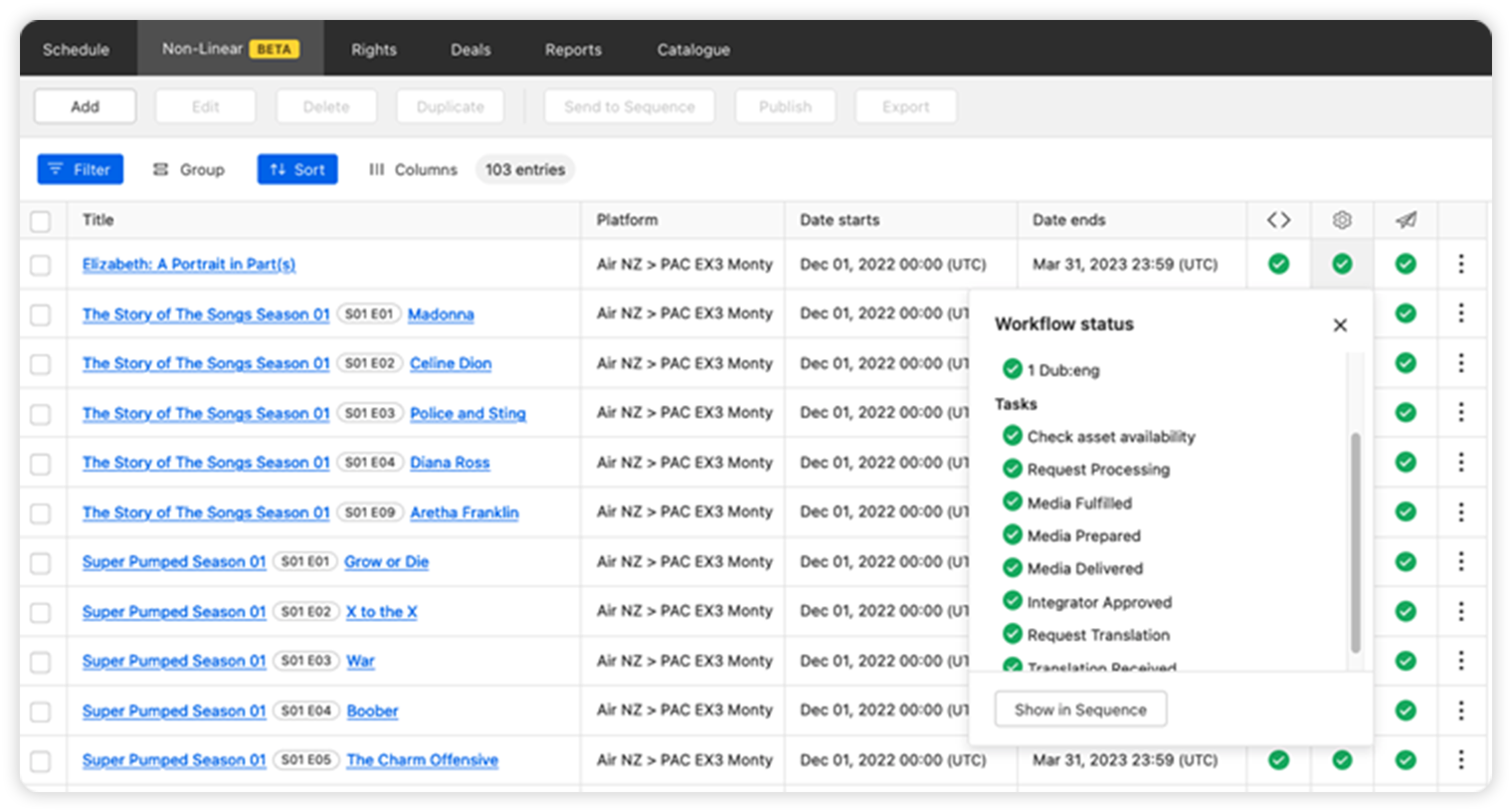The width and height of the screenshot is (1512, 812).
Task: Click green workflow checkmark in Elizabeth row
Action: [1342, 264]
